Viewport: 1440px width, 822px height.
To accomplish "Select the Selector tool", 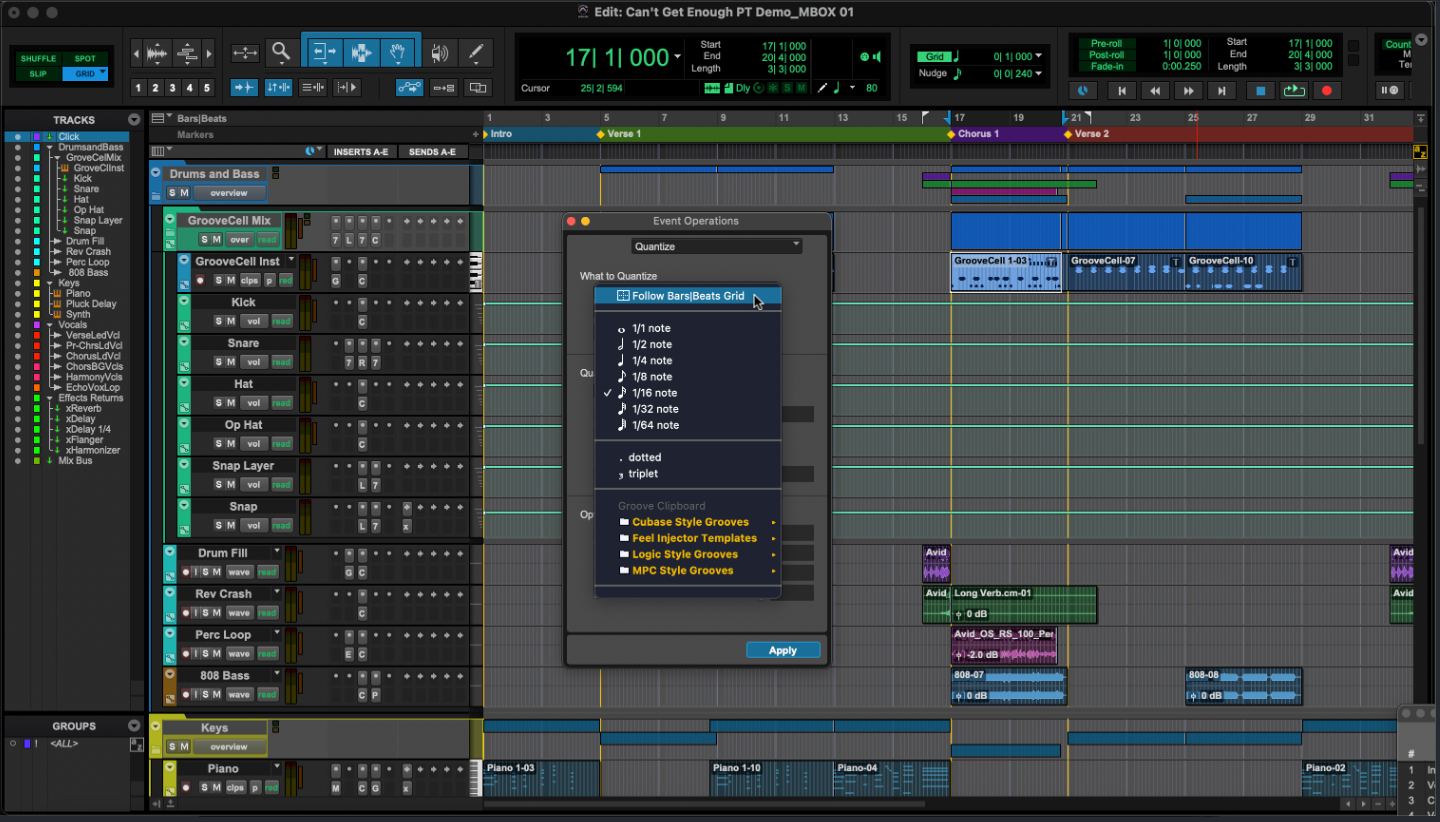I will [x=362, y=52].
